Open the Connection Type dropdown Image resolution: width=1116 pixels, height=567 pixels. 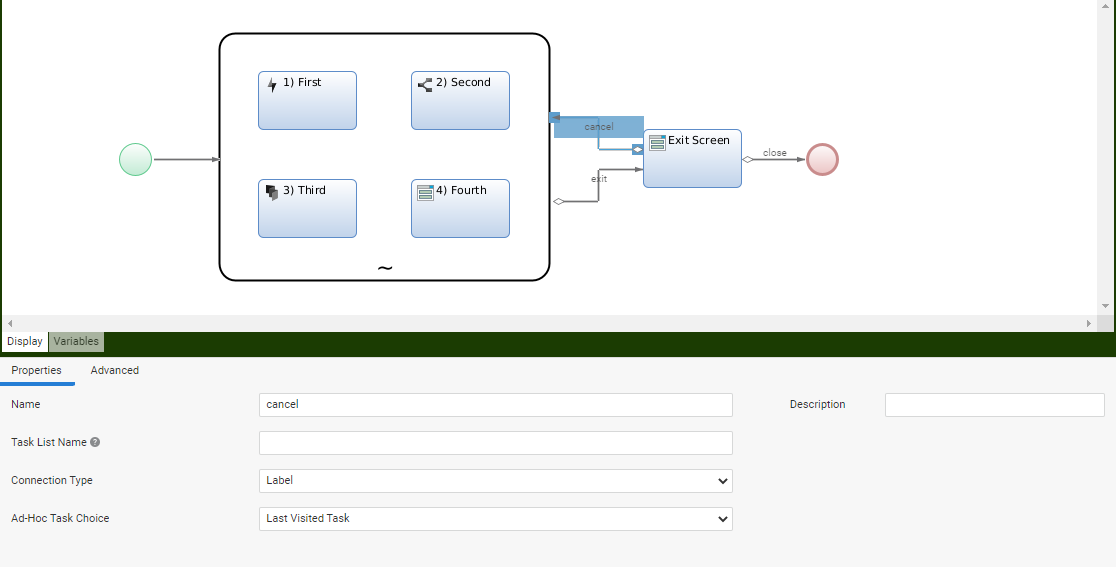[x=495, y=480]
